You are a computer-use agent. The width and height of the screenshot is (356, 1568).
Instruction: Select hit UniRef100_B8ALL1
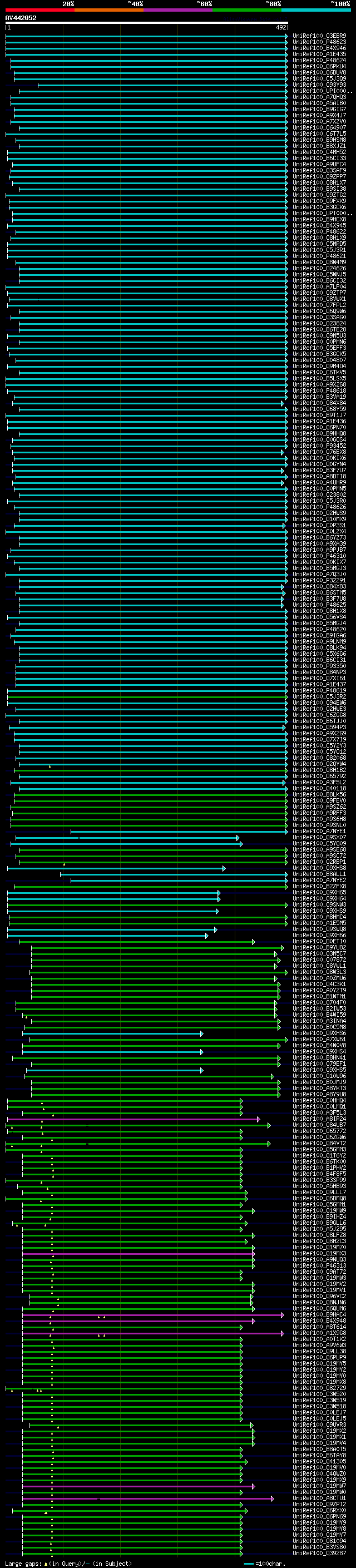point(319,875)
